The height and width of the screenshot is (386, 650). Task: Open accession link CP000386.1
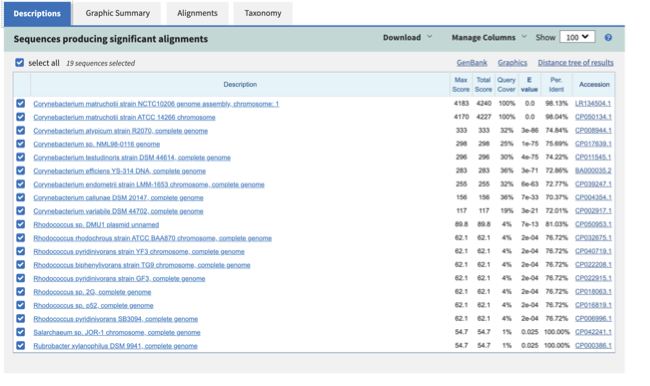593,345
